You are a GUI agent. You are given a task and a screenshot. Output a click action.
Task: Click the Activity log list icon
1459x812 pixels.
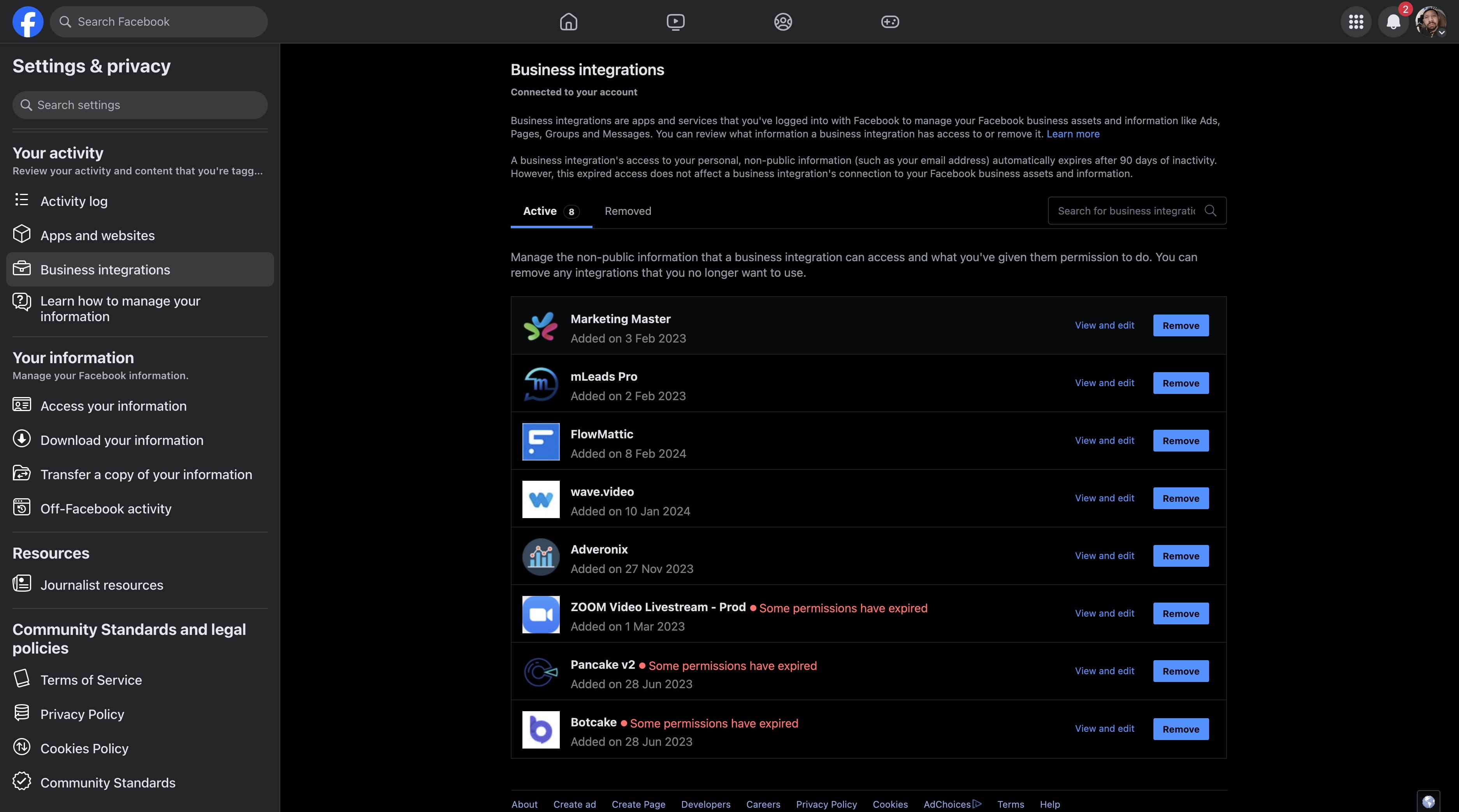(x=21, y=200)
